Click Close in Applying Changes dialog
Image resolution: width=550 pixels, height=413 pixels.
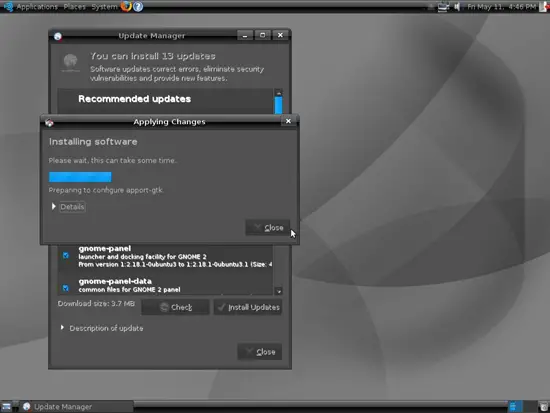(x=268, y=228)
